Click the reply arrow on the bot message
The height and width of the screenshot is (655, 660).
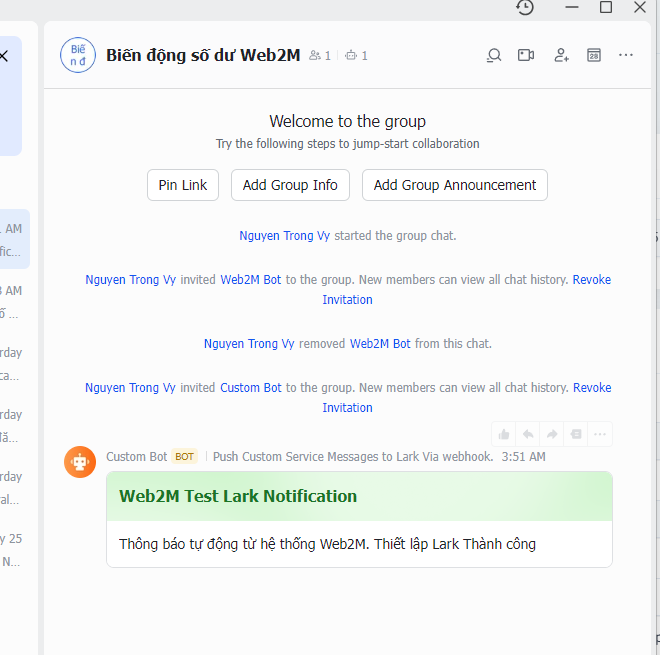click(528, 434)
